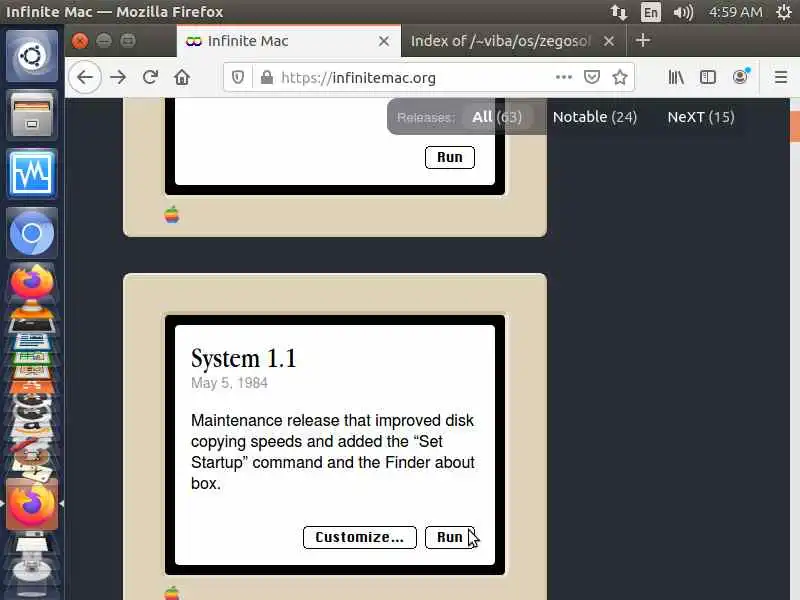Save page to Pocket
The image size is (800, 600).
[591, 78]
